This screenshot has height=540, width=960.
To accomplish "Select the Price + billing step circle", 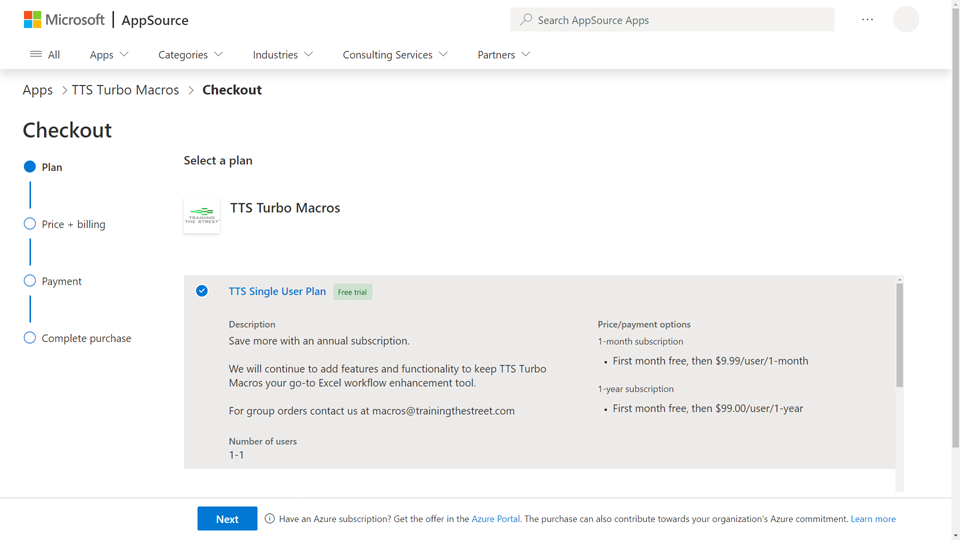I will coord(30,224).
